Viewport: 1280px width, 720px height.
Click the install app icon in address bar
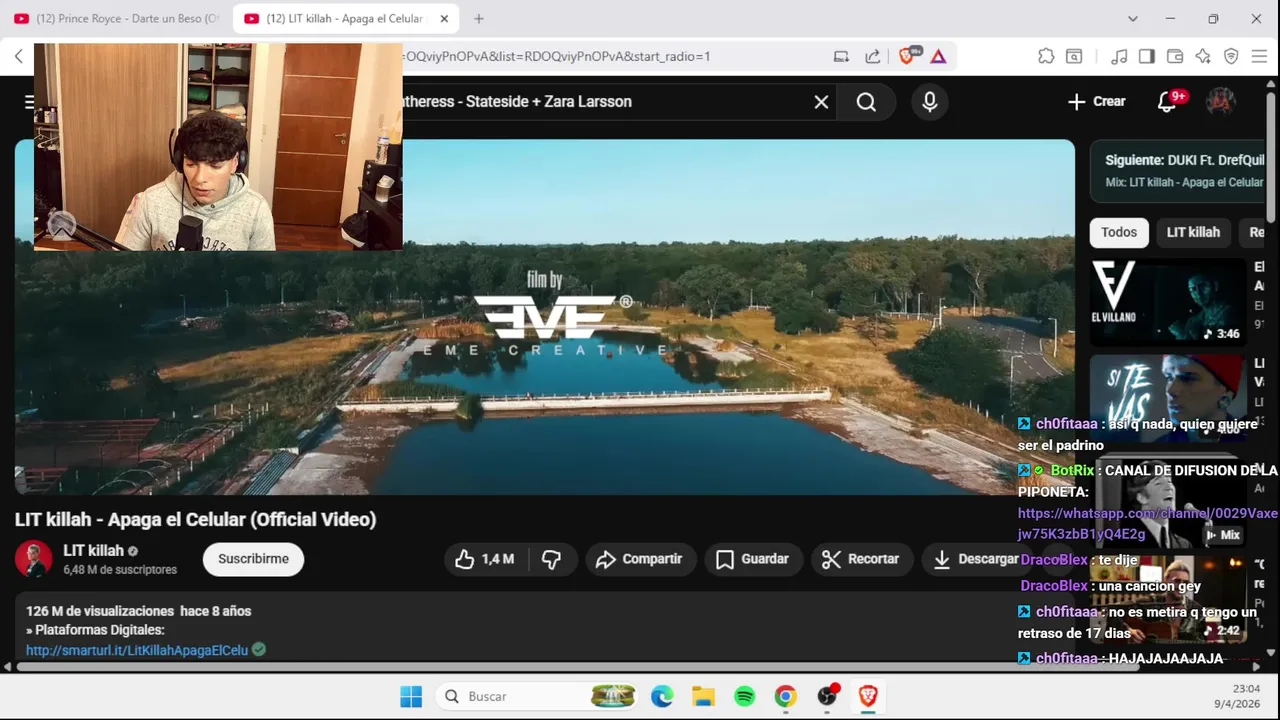841,56
